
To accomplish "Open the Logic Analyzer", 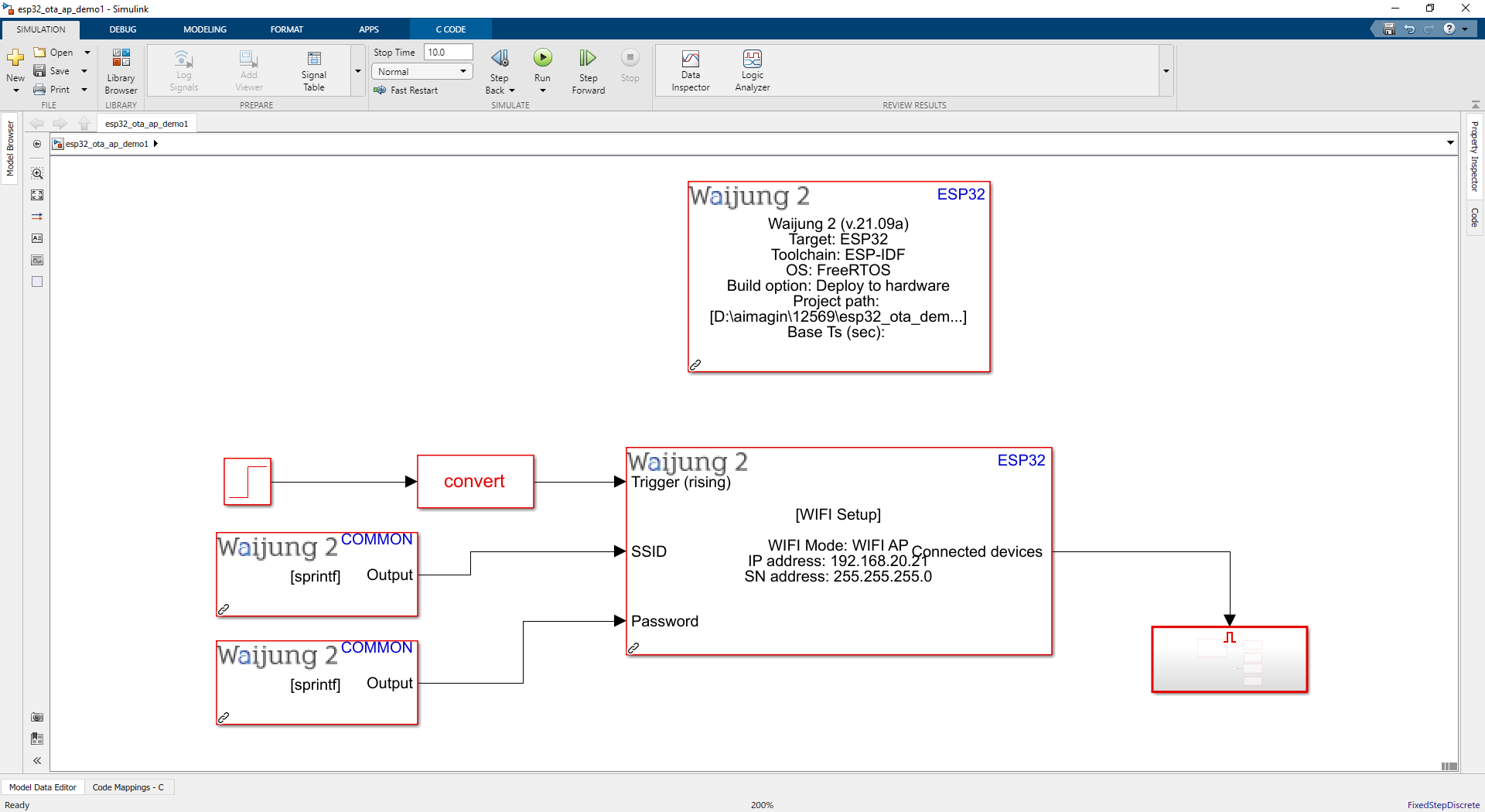I will (x=753, y=70).
